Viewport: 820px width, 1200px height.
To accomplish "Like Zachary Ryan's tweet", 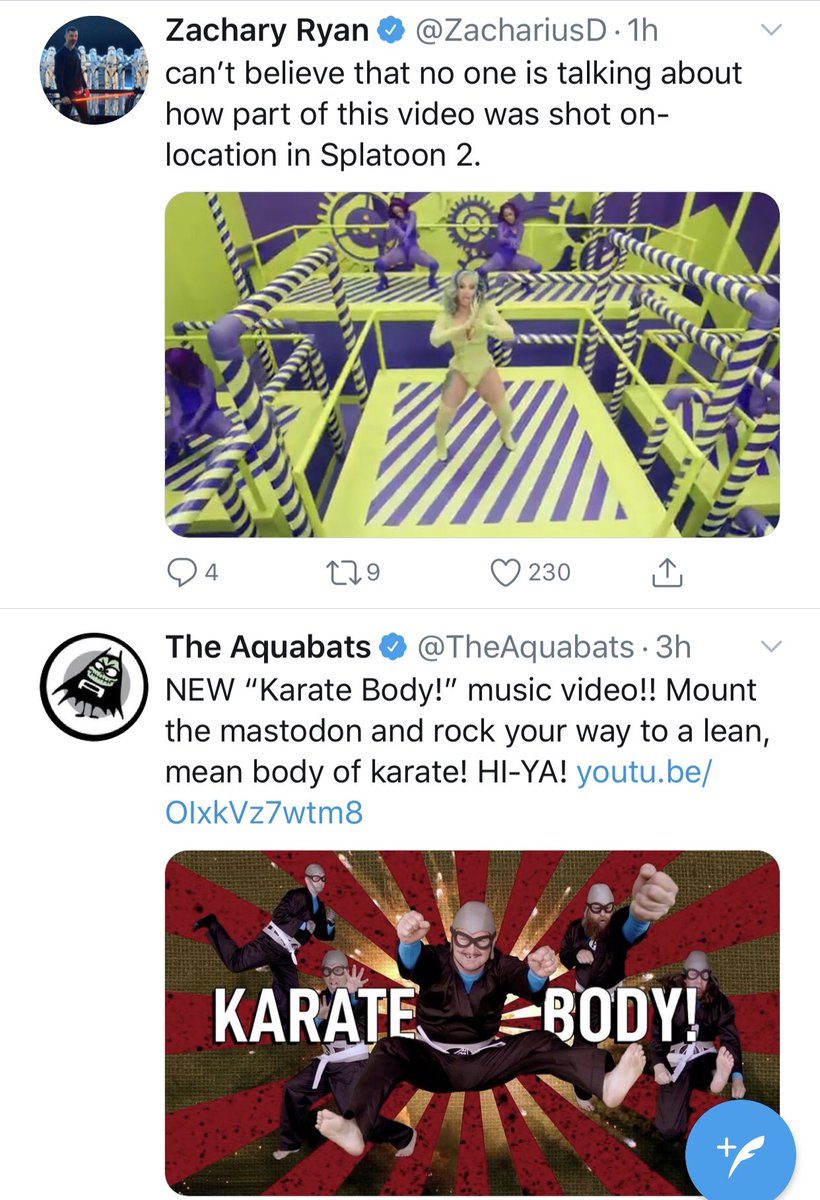I will (530, 572).
